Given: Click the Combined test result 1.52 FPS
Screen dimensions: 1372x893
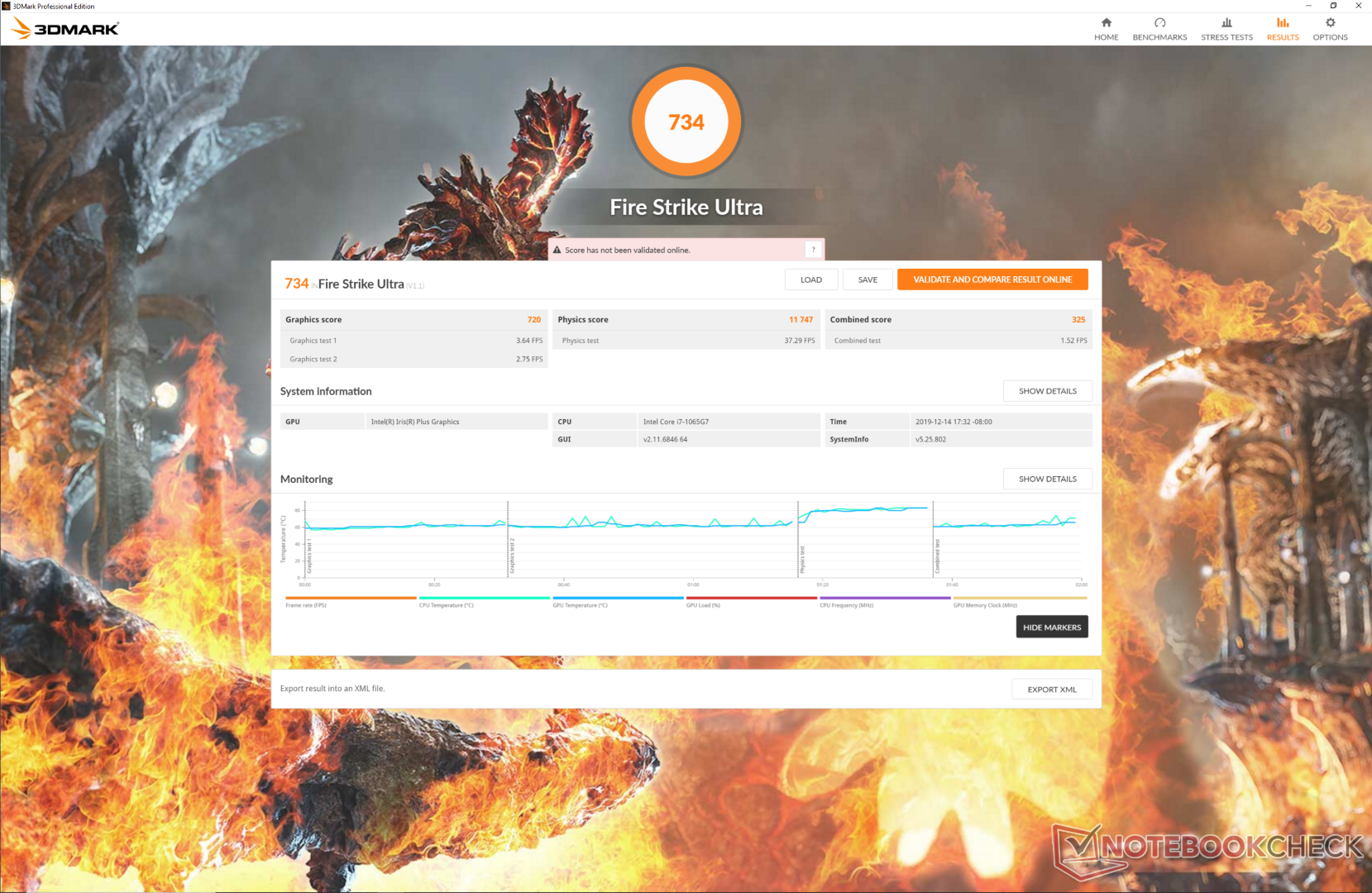Looking at the screenshot, I should pyautogui.click(x=1074, y=341).
